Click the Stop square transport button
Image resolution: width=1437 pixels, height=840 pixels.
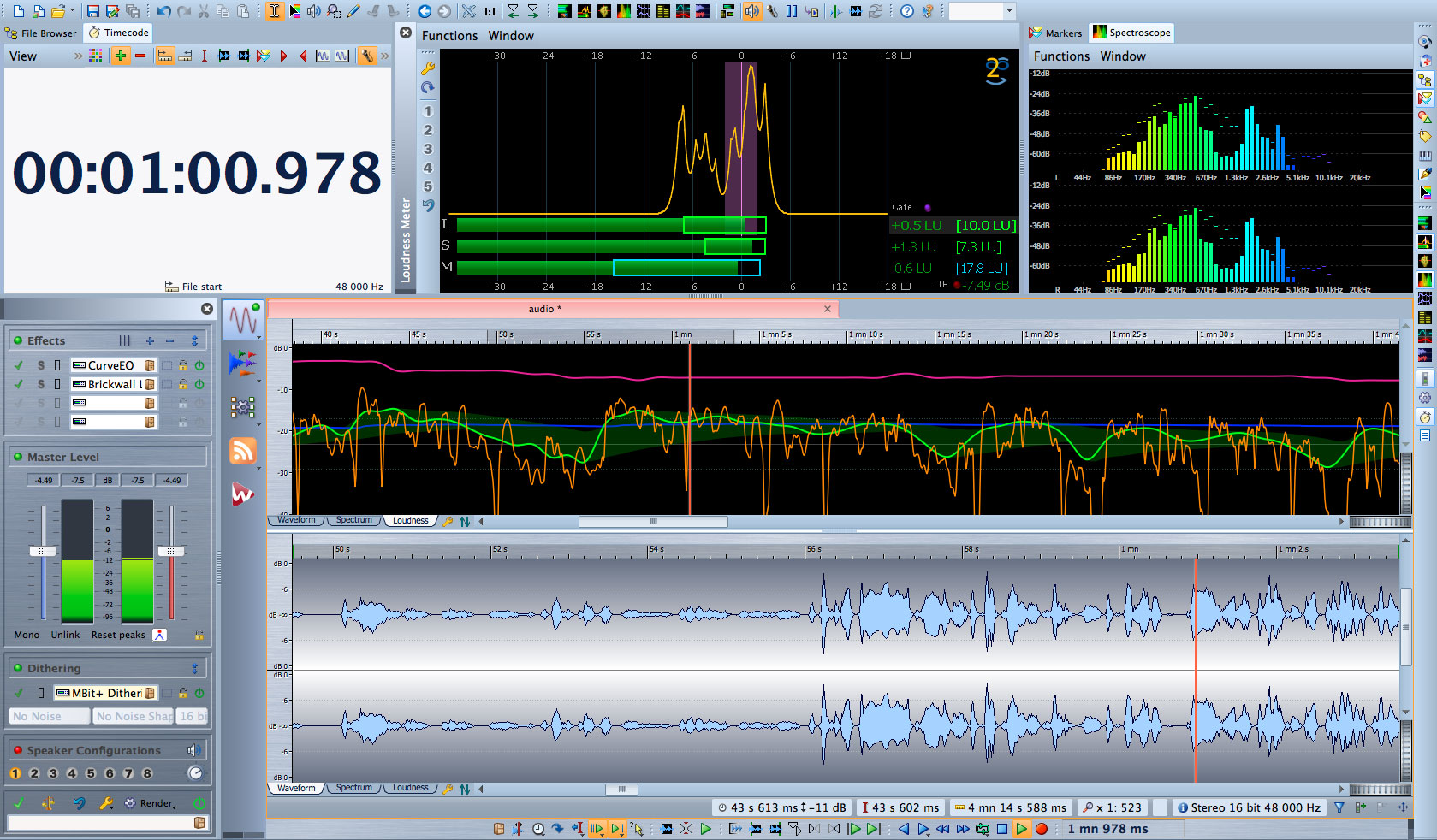[1002, 829]
